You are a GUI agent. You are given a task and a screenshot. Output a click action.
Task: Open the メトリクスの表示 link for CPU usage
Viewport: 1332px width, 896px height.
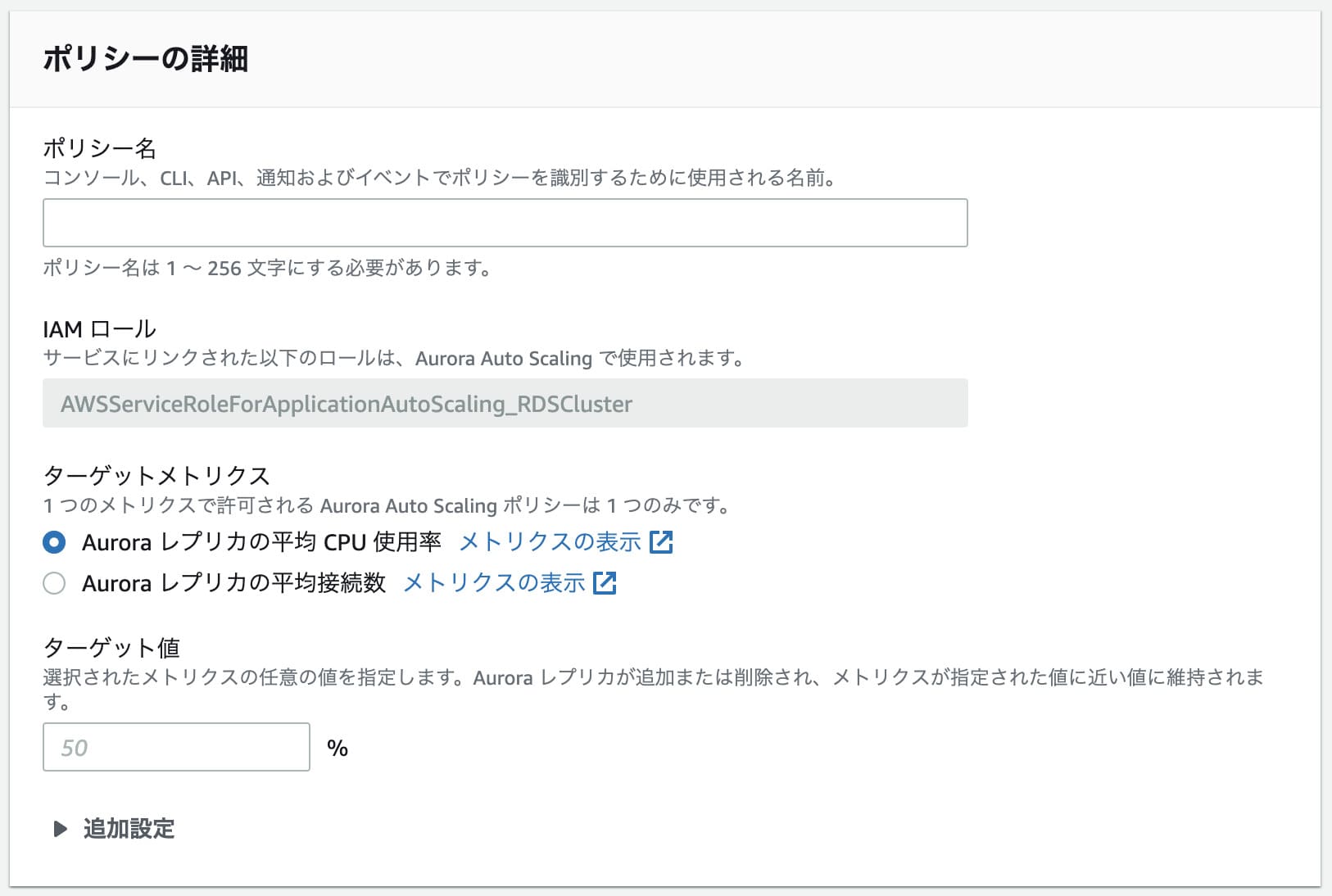(550, 542)
